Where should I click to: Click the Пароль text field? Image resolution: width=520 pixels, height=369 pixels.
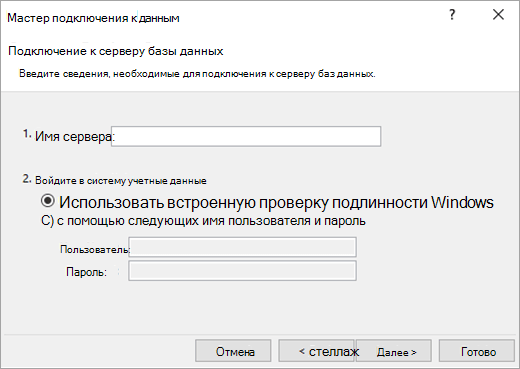[242, 271]
